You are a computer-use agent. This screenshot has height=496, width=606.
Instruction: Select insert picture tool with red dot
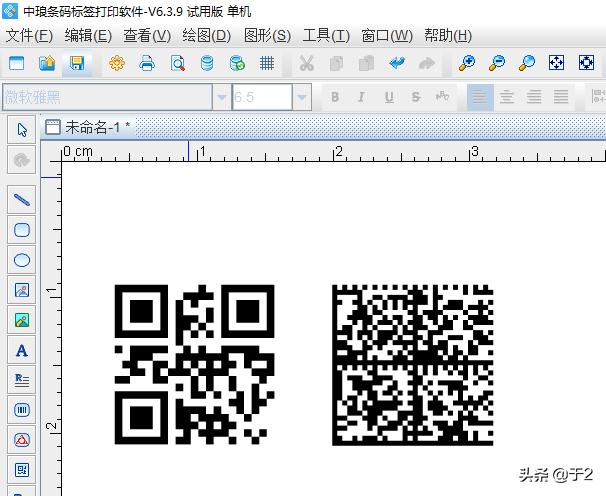[22, 290]
